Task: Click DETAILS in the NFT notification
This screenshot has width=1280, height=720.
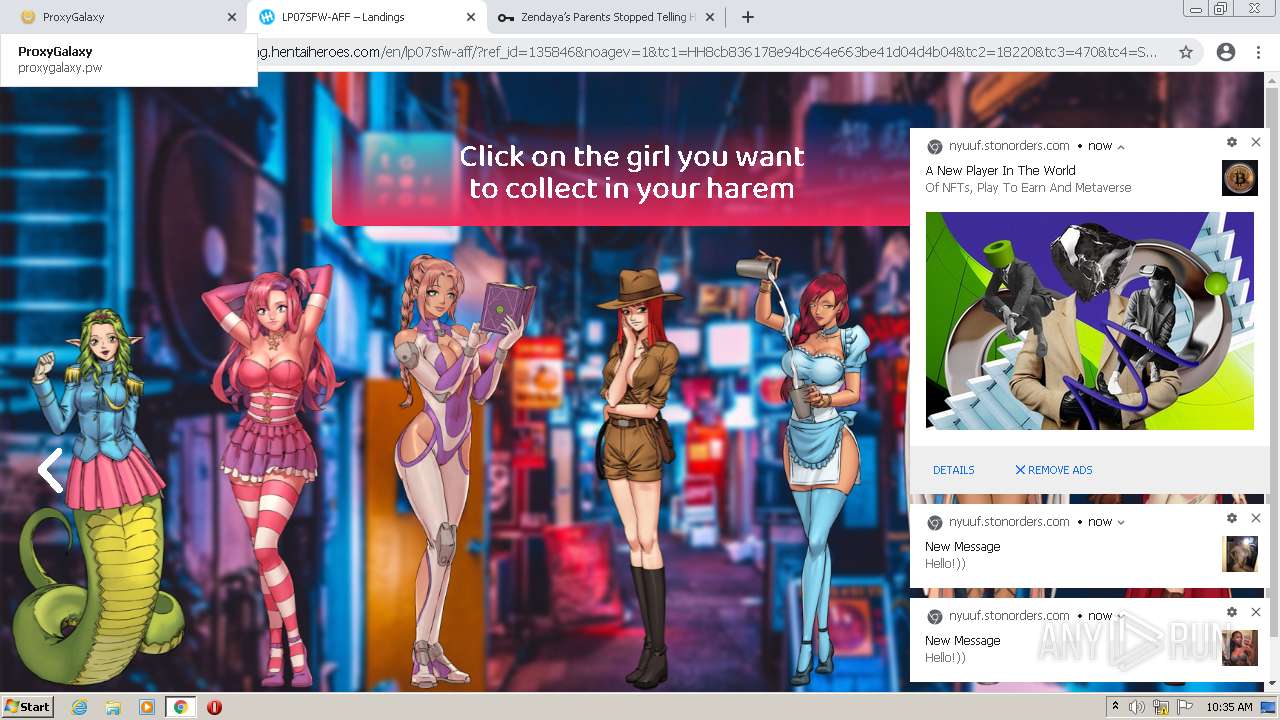Action: pos(954,470)
